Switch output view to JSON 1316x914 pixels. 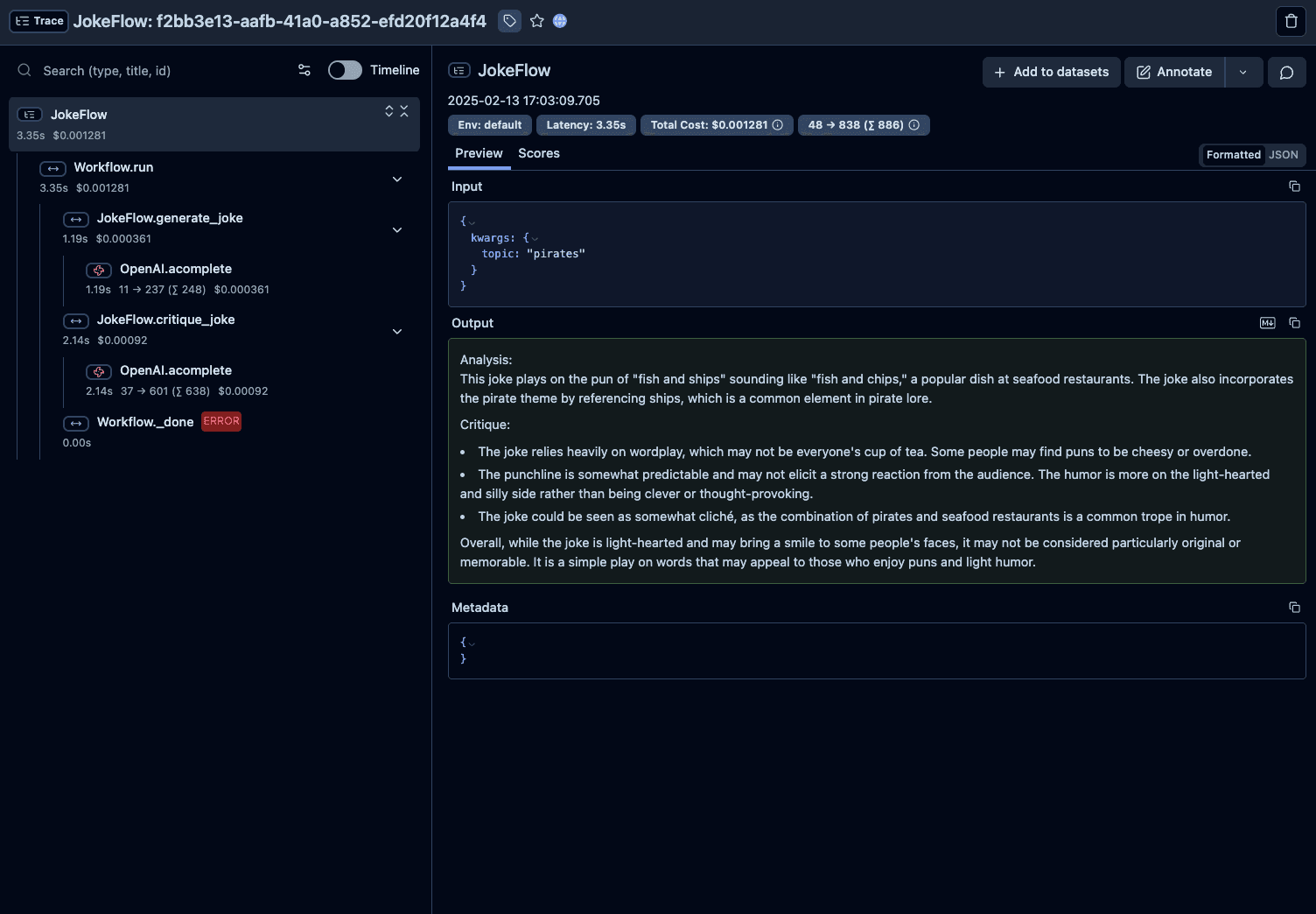tap(1283, 155)
